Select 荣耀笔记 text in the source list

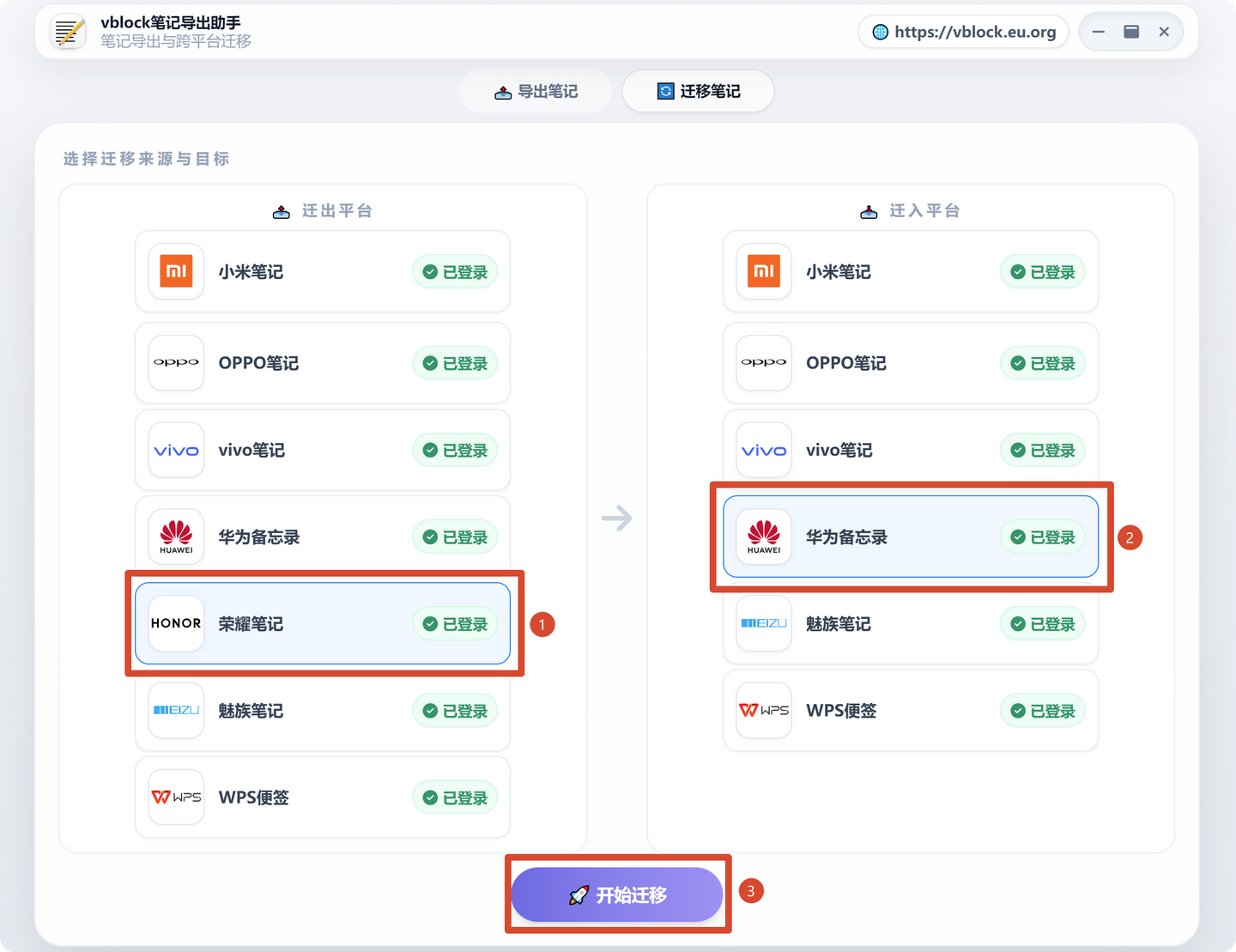[251, 624]
